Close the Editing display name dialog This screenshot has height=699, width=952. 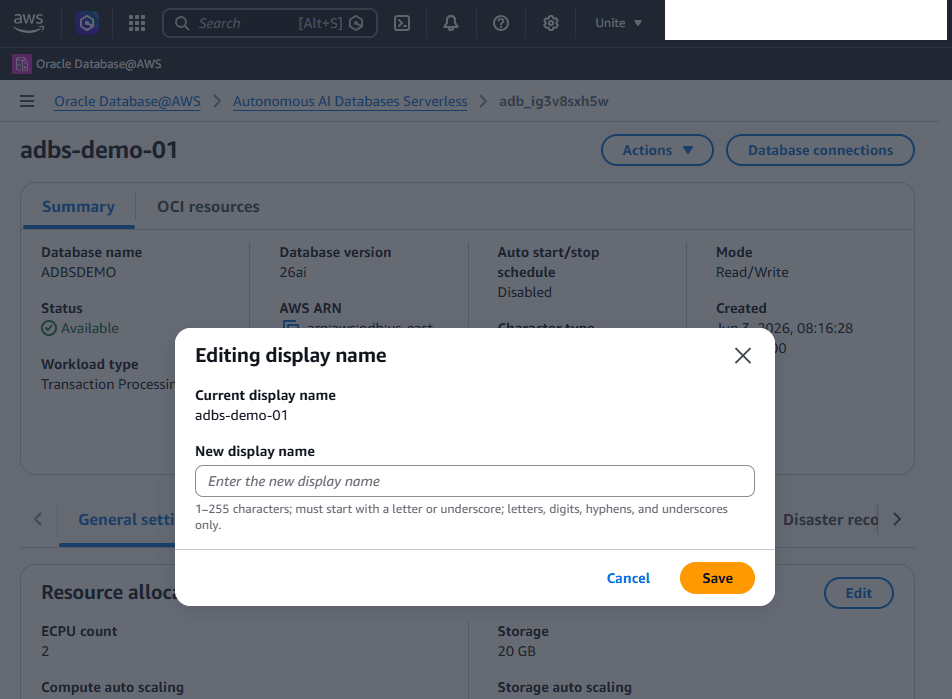[743, 355]
